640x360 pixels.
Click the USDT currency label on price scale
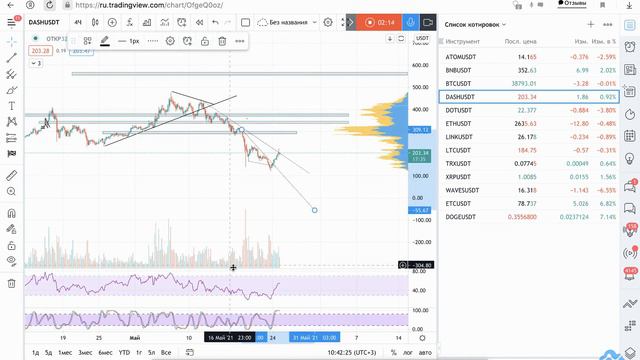click(422, 38)
